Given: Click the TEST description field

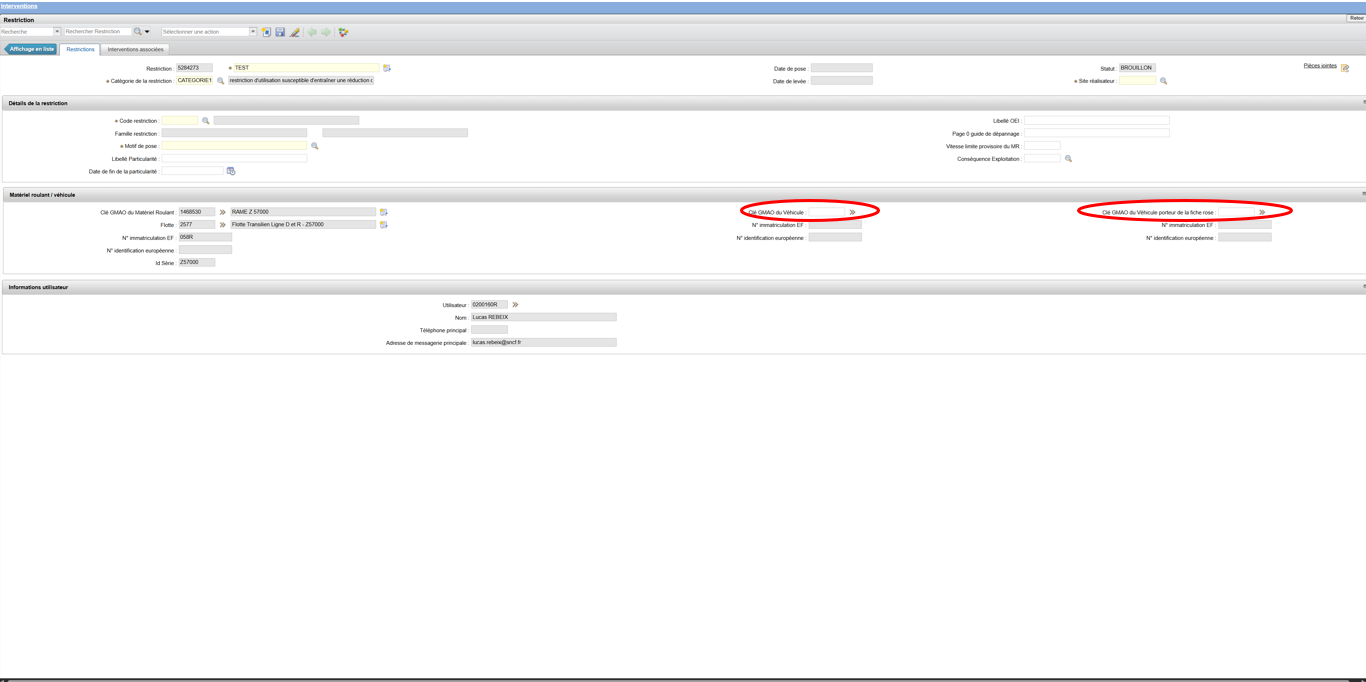Looking at the screenshot, I should point(306,68).
